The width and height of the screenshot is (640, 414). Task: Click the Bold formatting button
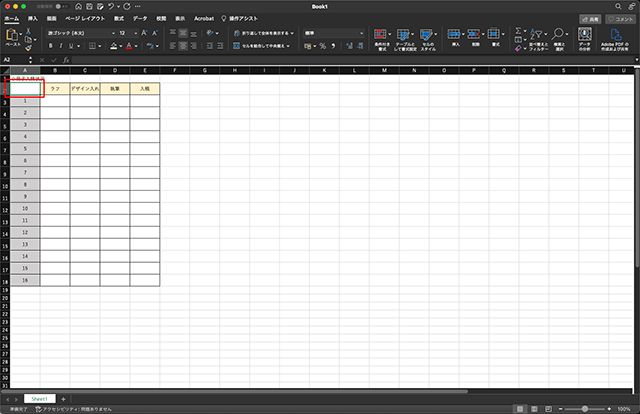point(50,46)
